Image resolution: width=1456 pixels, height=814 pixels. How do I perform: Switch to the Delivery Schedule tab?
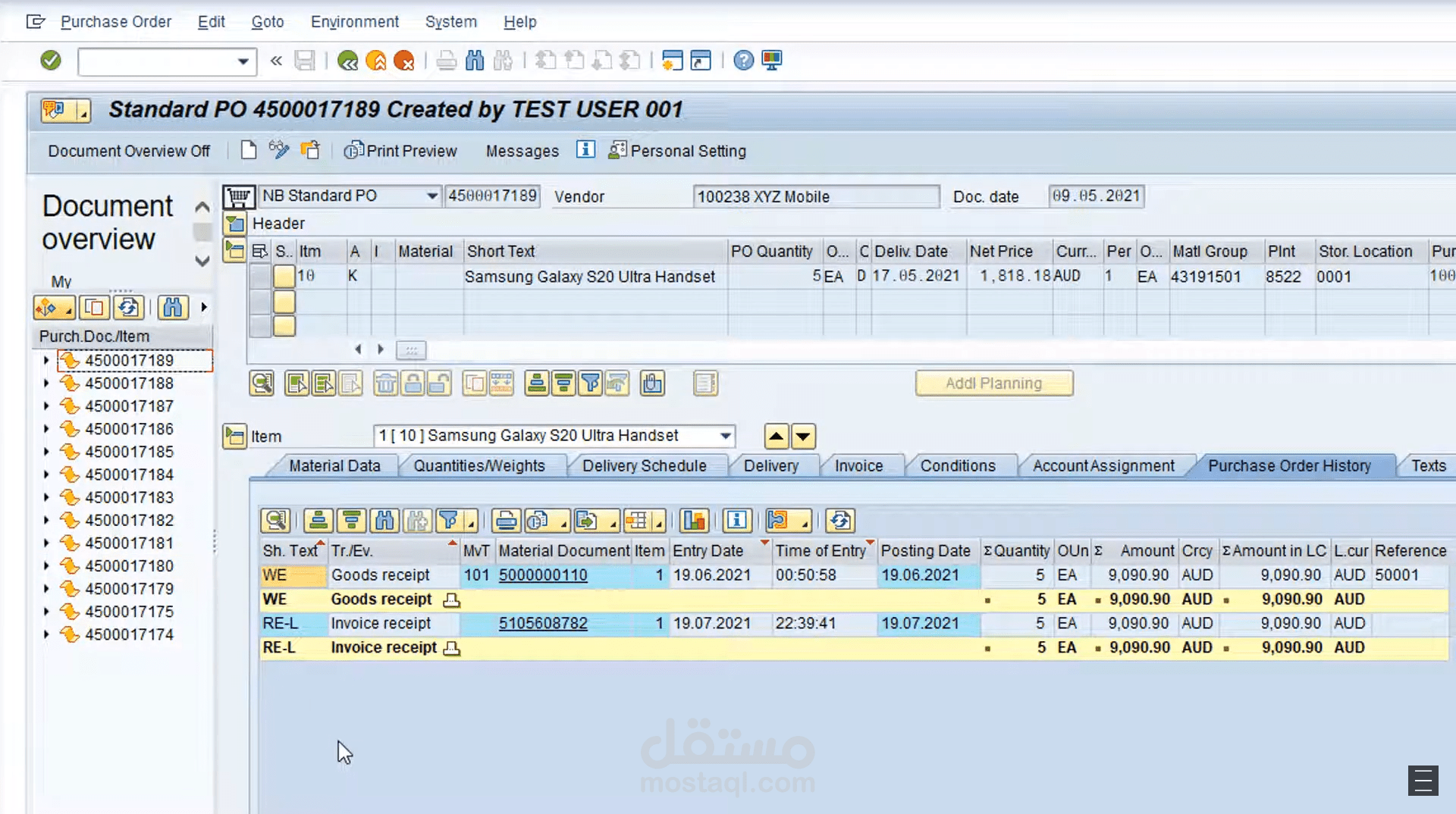point(644,465)
